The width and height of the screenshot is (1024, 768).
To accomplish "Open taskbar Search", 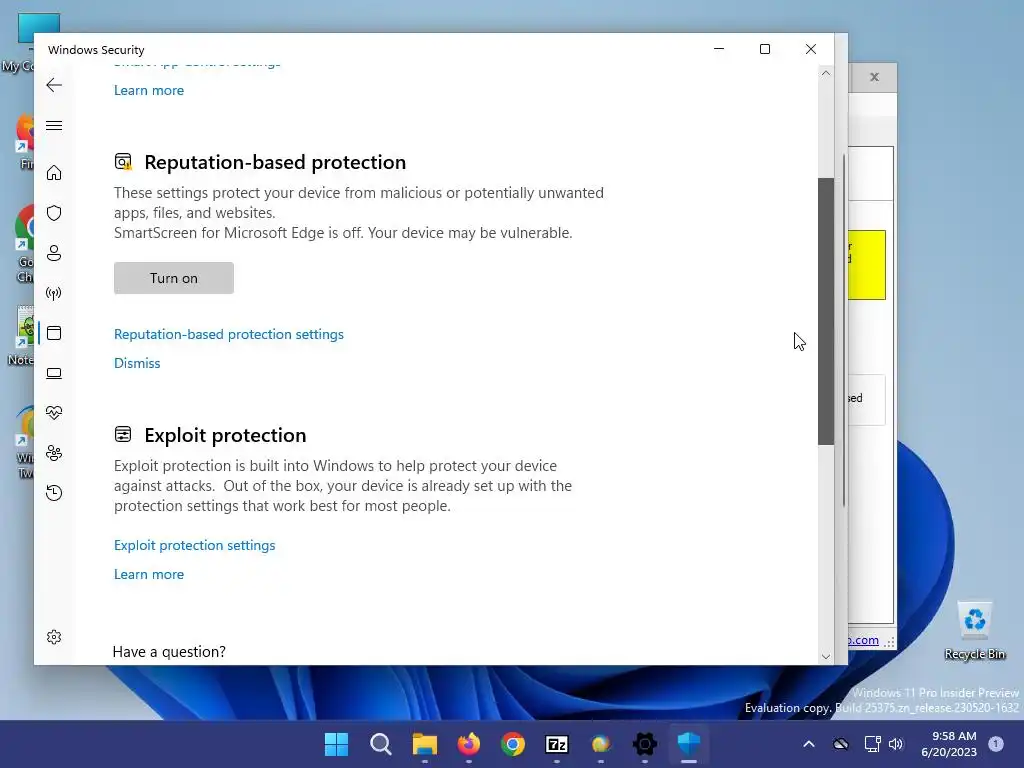I will [381, 744].
